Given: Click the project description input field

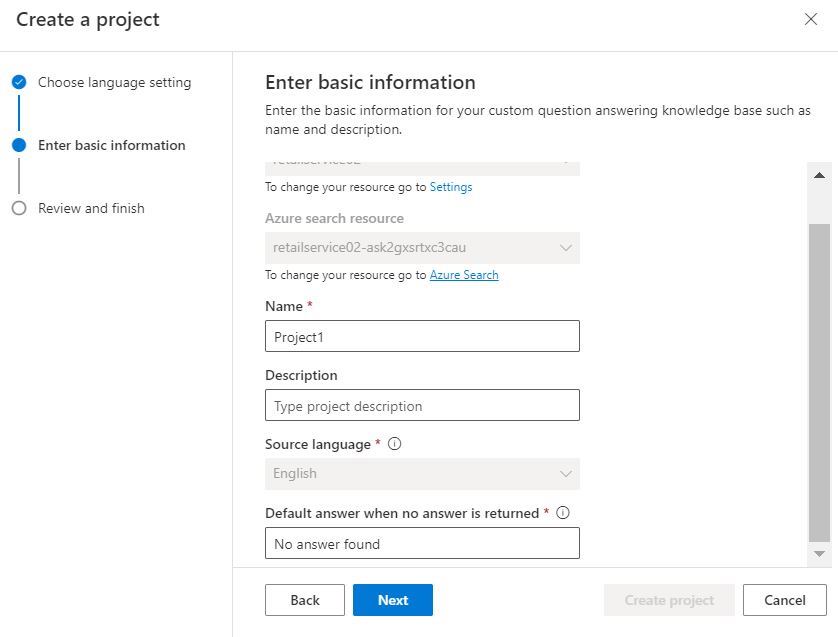Looking at the screenshot, I should click(x=420, y=404).
